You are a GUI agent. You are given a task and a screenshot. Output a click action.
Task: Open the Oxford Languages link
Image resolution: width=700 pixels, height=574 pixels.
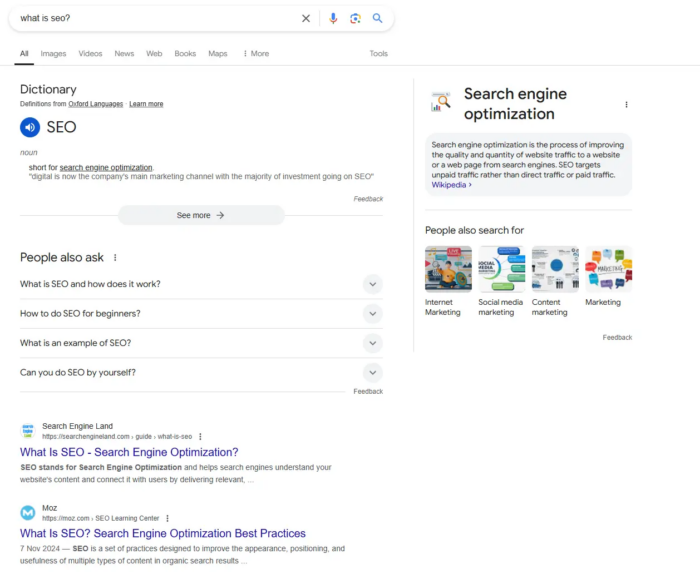pos(96,104)
